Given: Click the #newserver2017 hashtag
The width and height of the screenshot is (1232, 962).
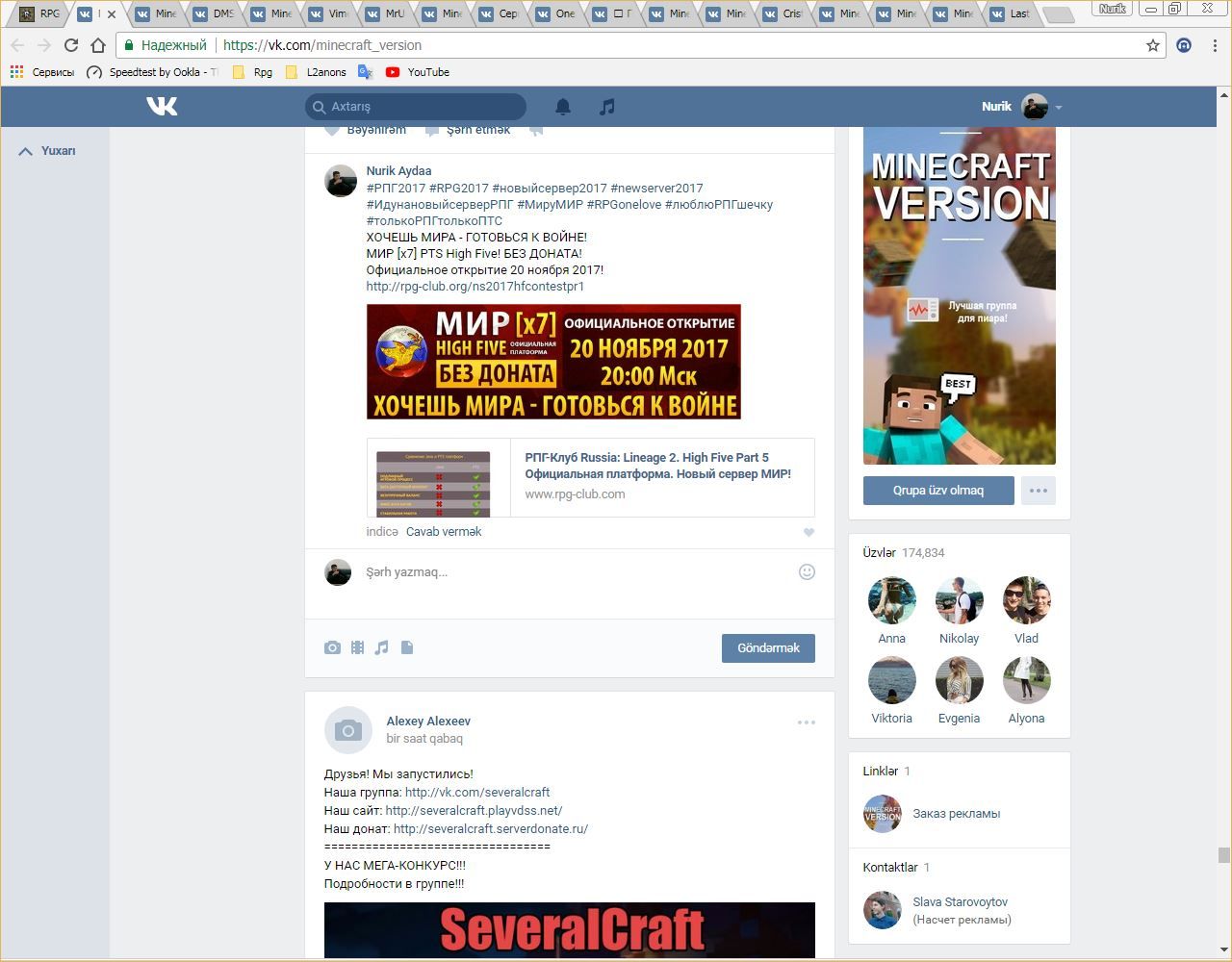Looking at the screenshot, I should click(656, 189).
